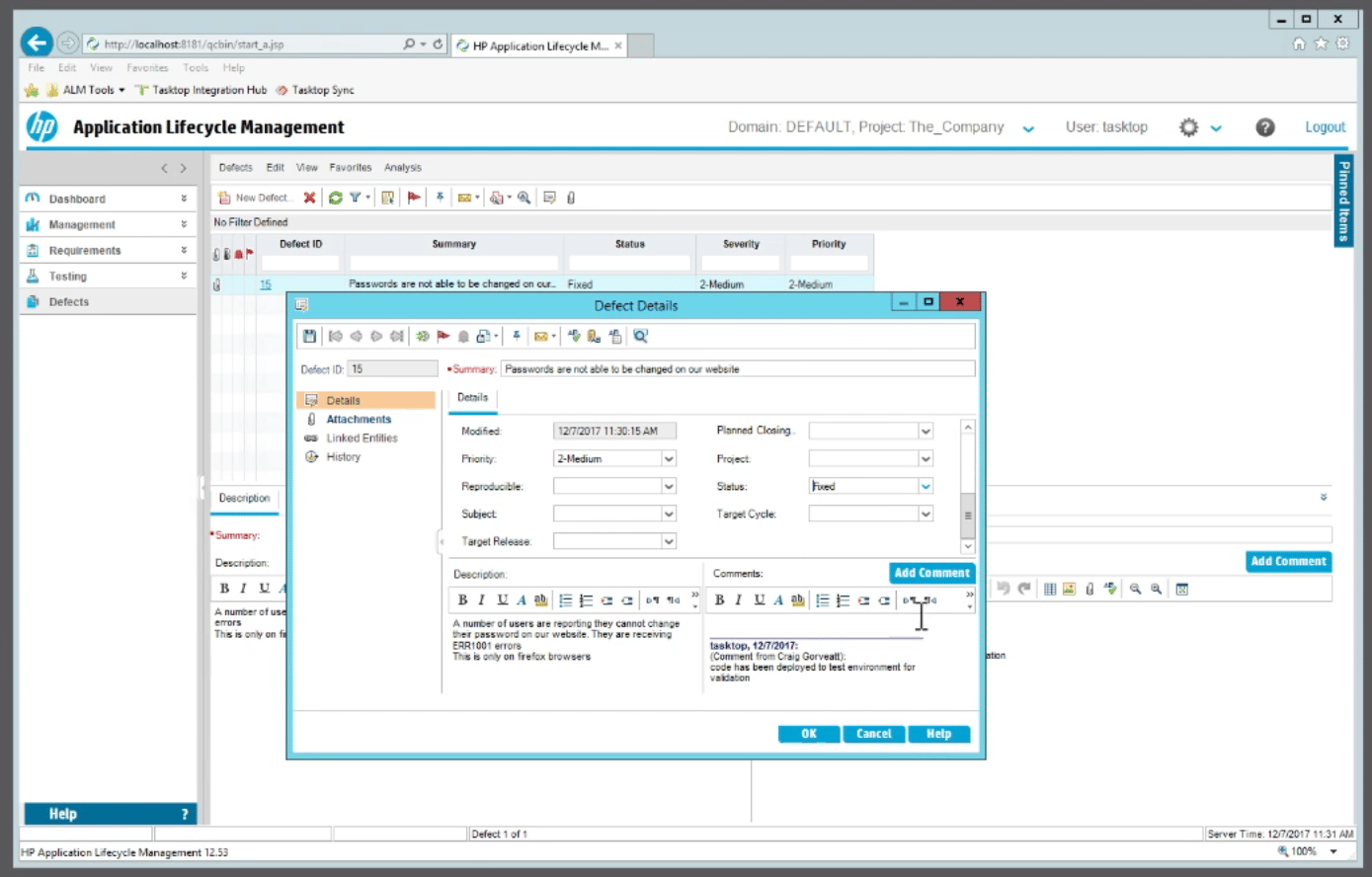Open the Requirements module in sidebar
The image size is (1372, 877).
[x=85, y=250]
